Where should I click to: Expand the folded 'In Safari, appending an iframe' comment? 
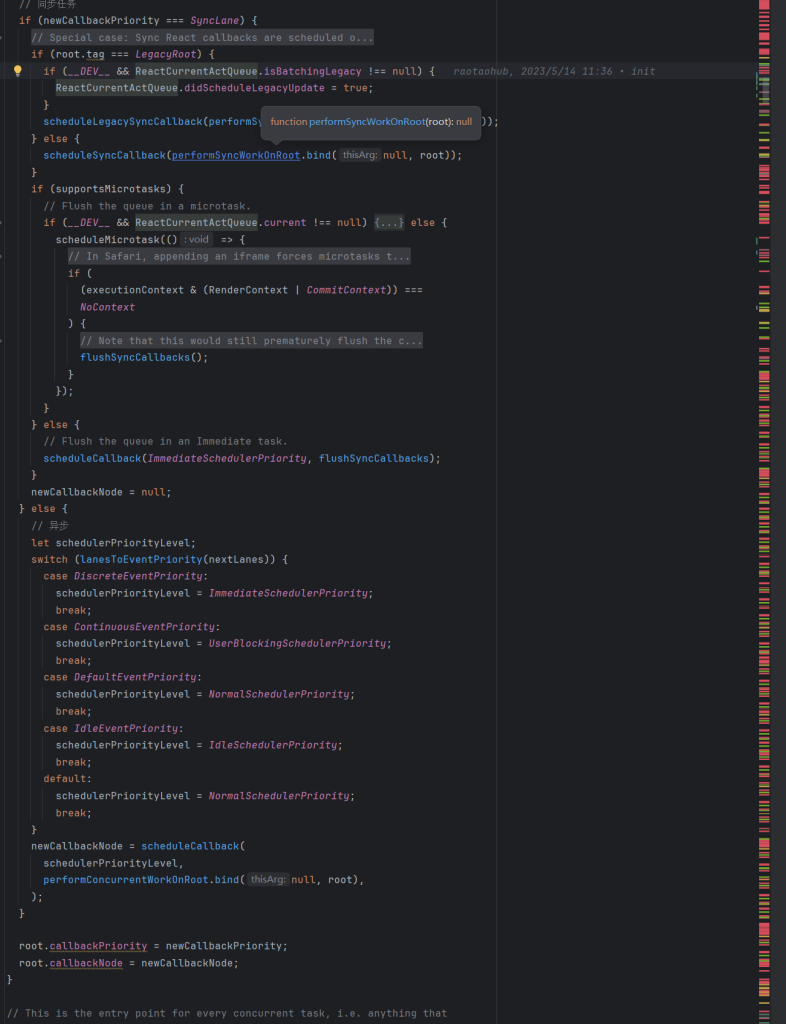tap(239, 257)
